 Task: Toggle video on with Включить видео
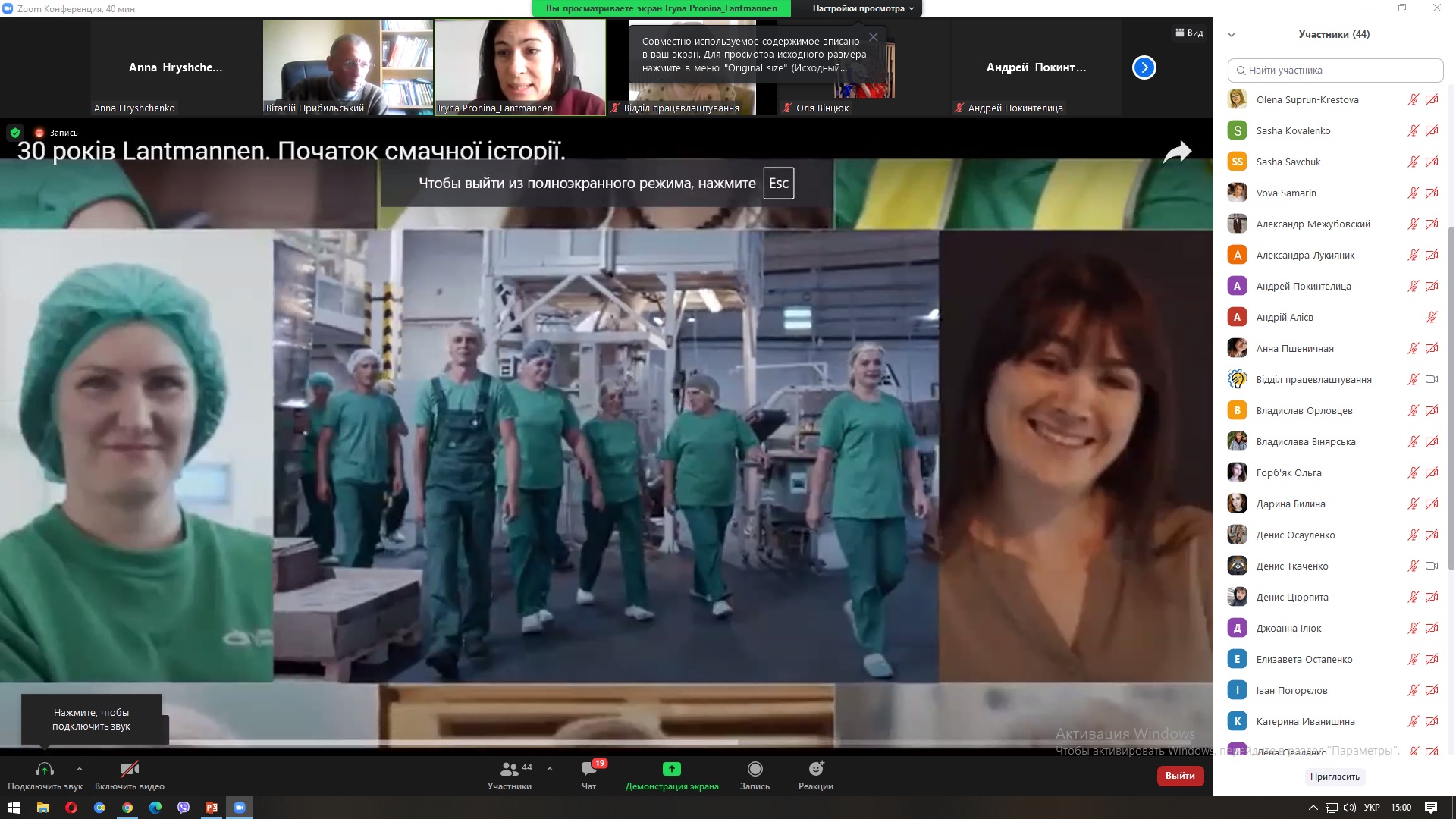coord(130,770)
